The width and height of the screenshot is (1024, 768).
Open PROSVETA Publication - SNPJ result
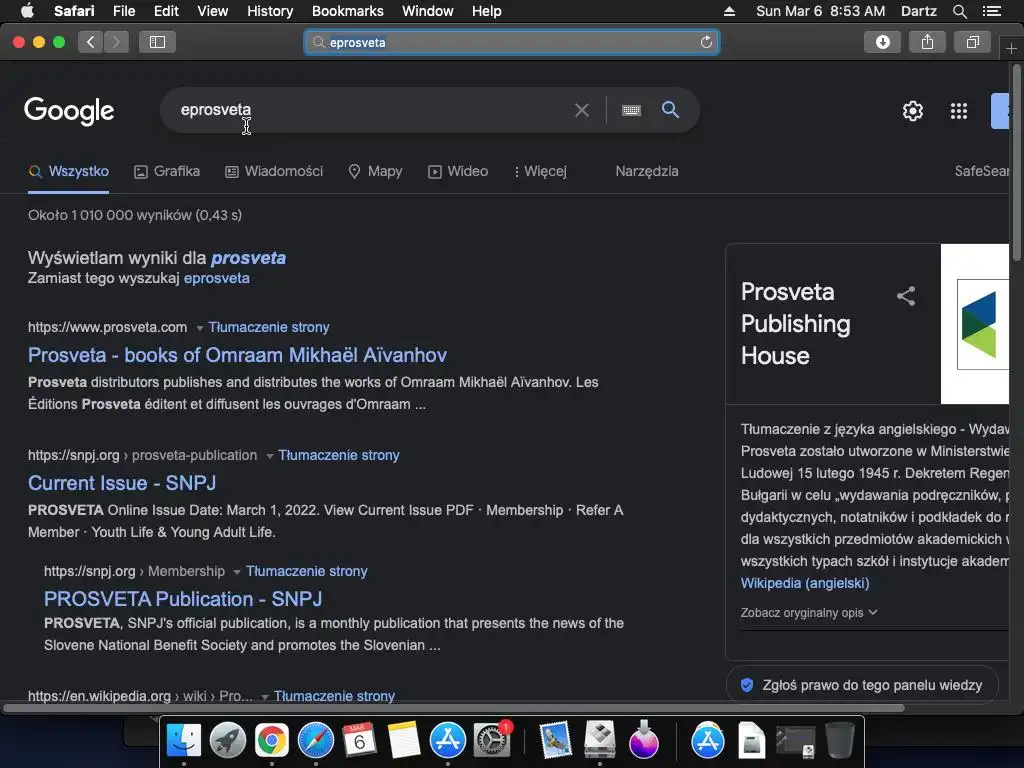pyautogui.click(x=183, y=599)
